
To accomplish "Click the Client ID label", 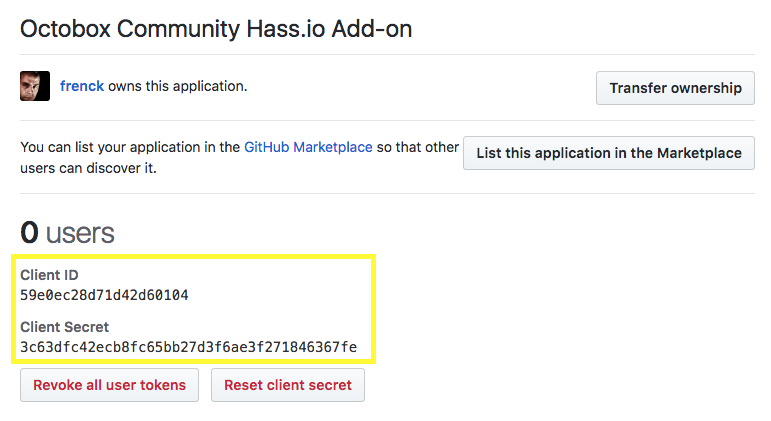I will [x=49, y=275].
